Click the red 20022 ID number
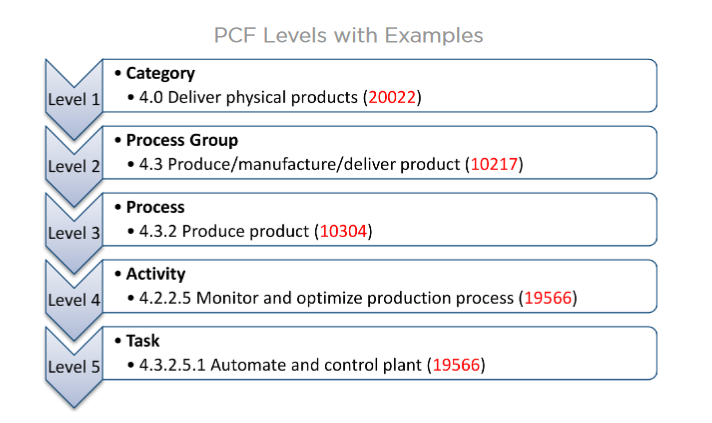This screenshot has height=423, width=712. [392, 97]
